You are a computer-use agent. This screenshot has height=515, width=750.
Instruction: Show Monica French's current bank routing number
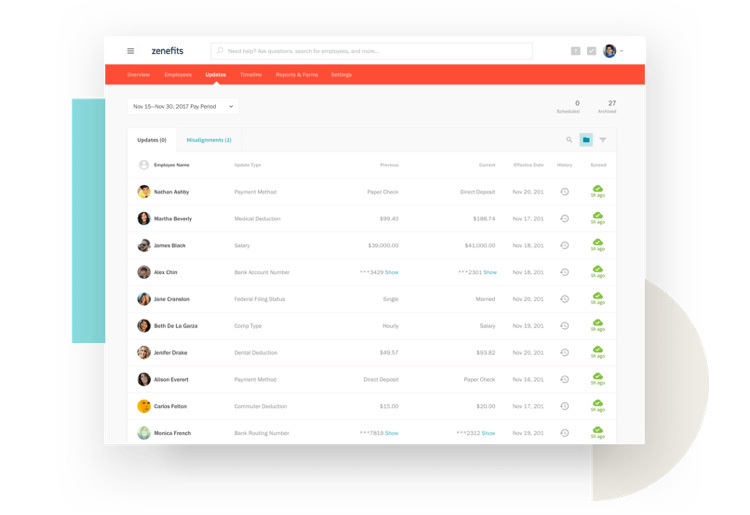pos(489,433)
